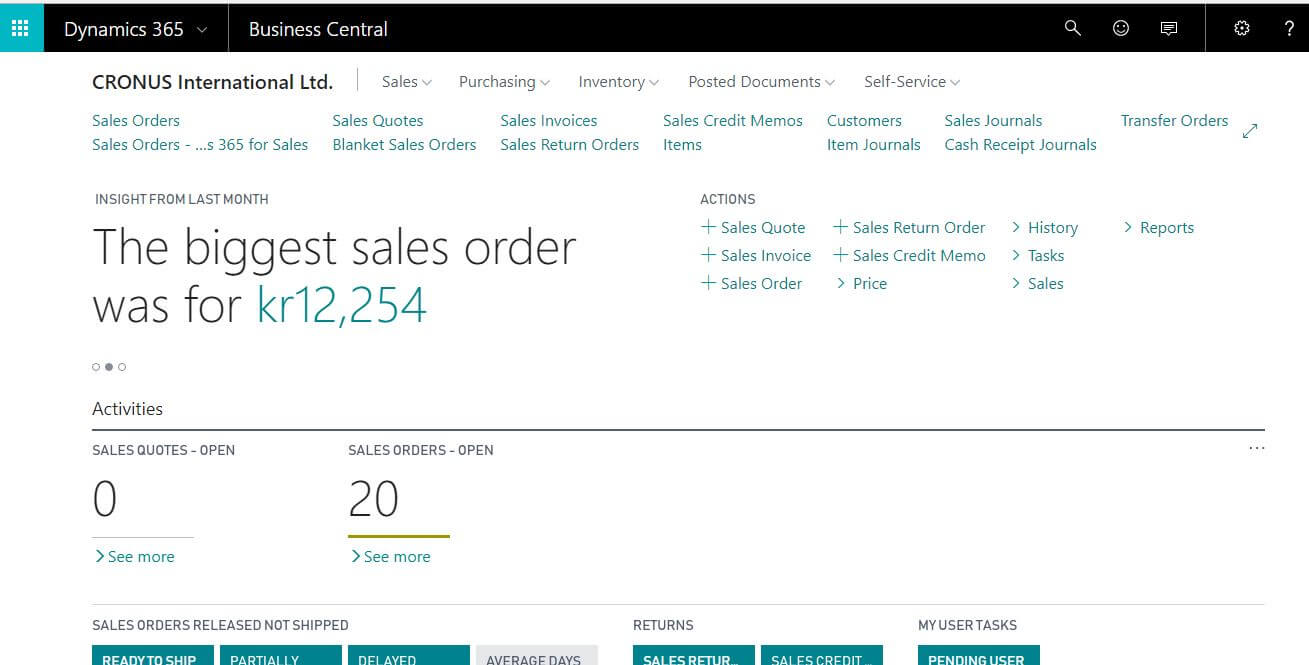Open the Sales Quotes - Open cue showing 0
The image size is (1309, 665).
(x=105, y=499)
